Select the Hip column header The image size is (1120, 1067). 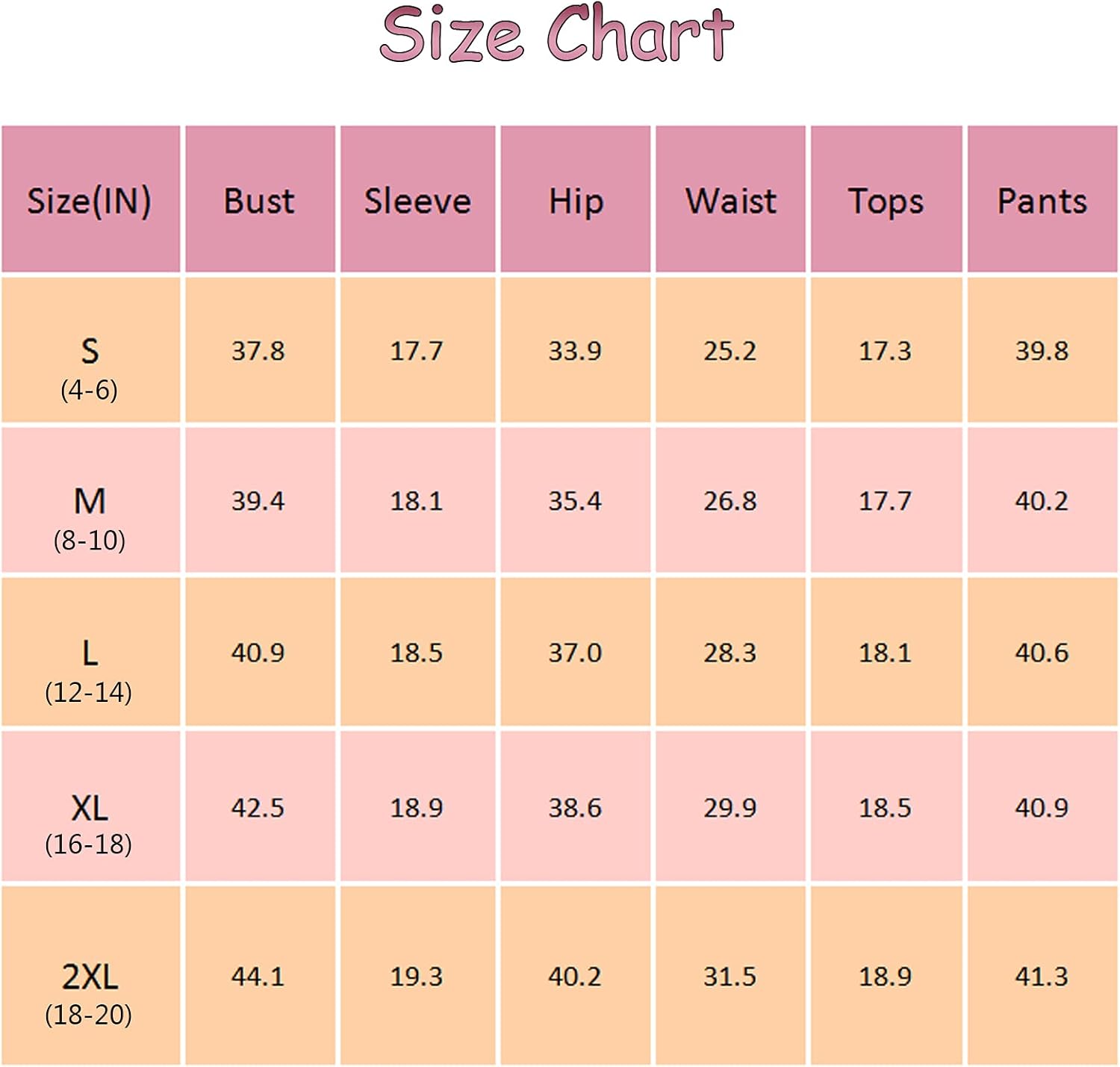[x=576, y=199]
